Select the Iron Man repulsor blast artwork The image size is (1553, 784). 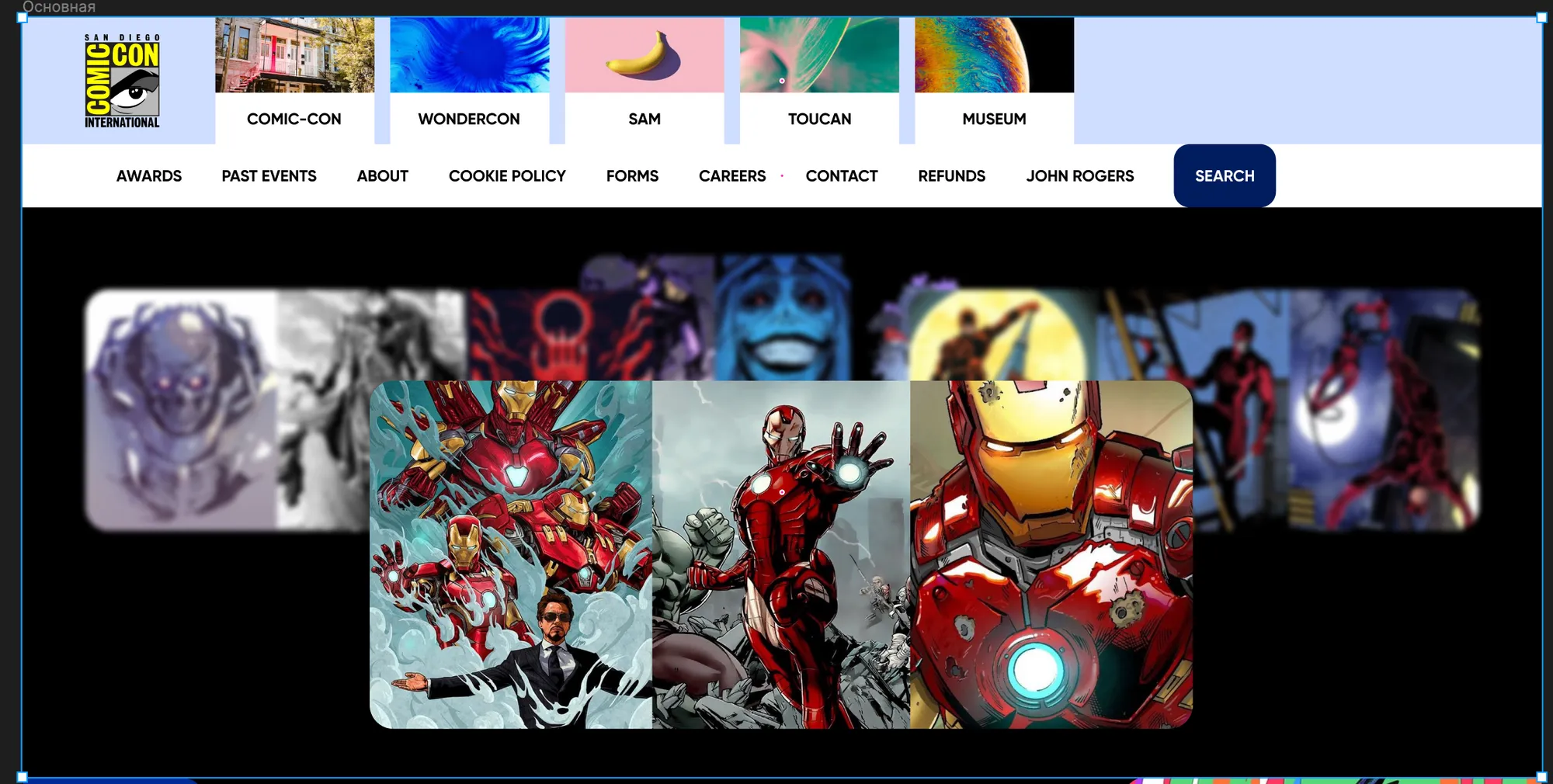click(x=781, y=554)
